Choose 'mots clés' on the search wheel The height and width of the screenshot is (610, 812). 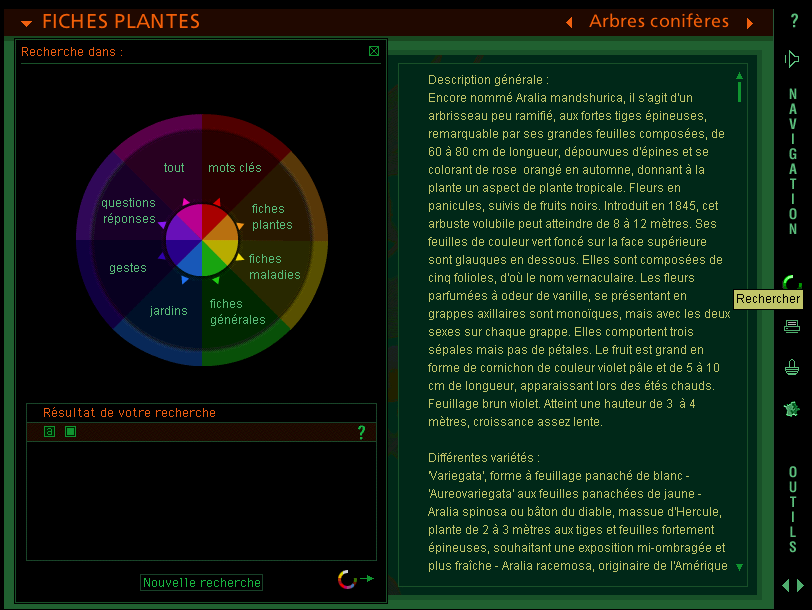234,168
